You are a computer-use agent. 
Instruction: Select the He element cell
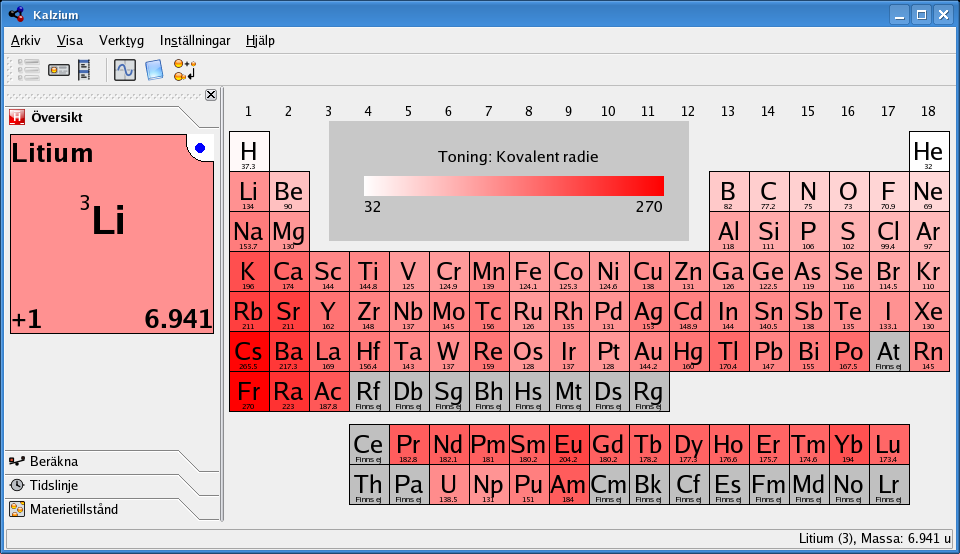click(928, 152)
